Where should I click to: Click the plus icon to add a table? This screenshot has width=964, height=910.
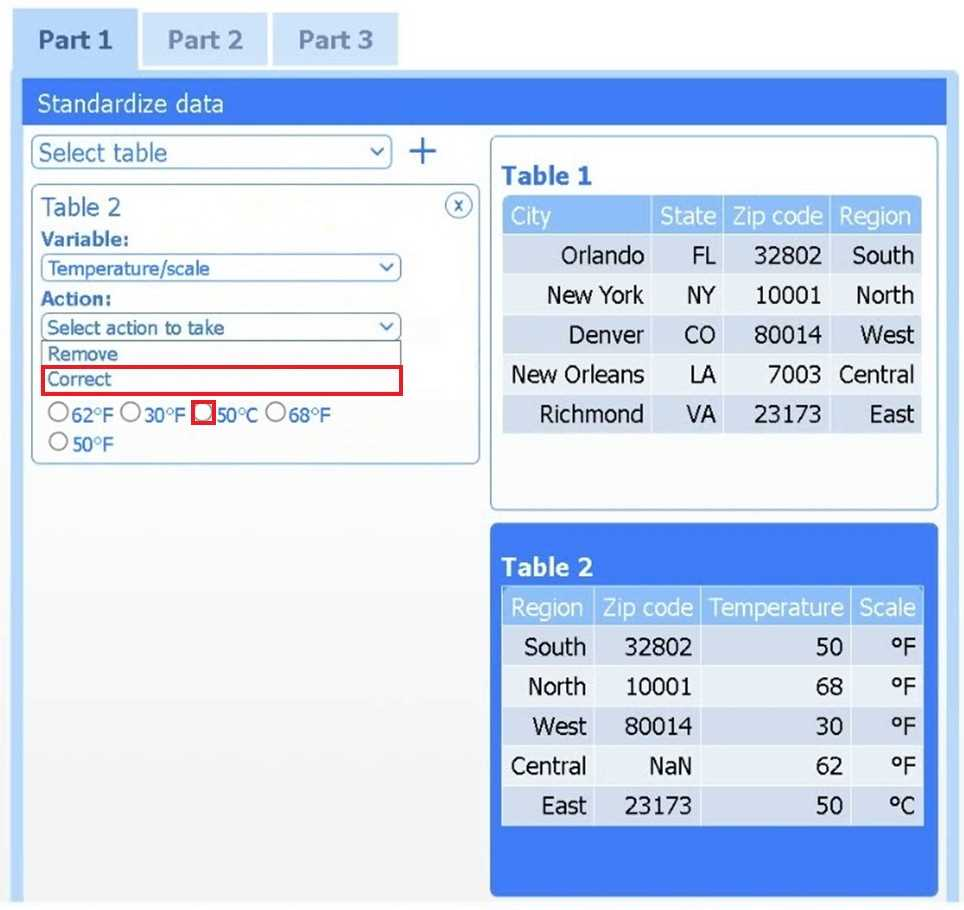point(424,152)
